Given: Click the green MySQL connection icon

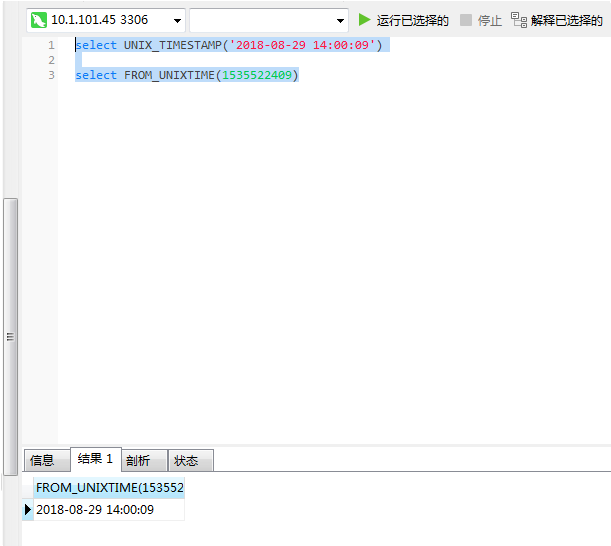Looking at the screenshot, I should coord(39,20).
